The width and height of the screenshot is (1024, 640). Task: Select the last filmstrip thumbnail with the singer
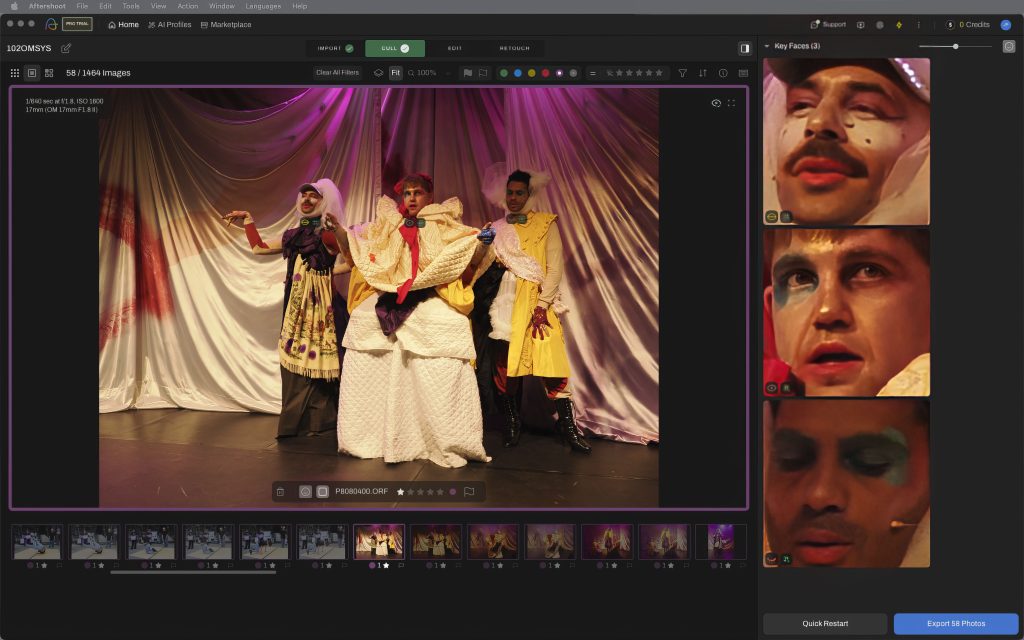point(721,542)
